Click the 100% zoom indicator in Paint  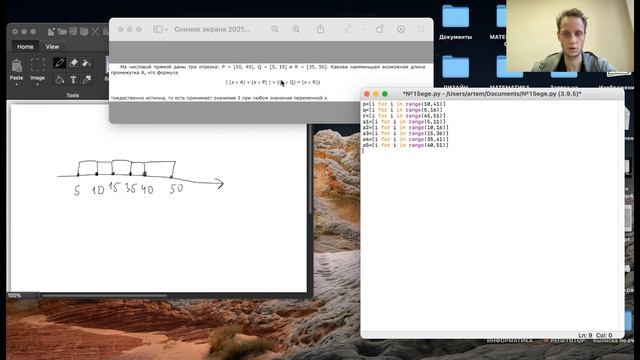[x=14, y=296]
